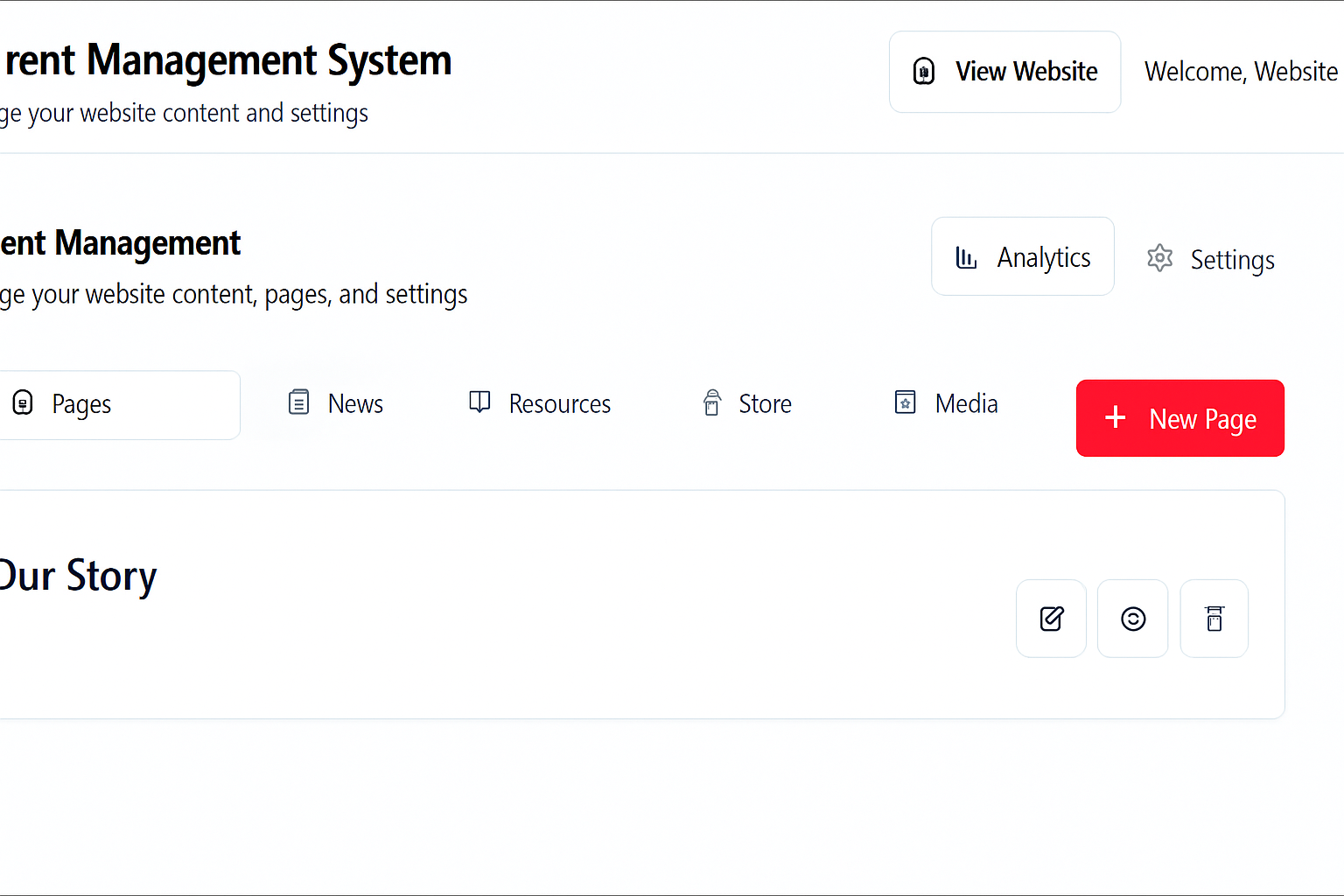The image size is (1344, 896).
Task: Open the Media tab label
Action: [966, 404]
